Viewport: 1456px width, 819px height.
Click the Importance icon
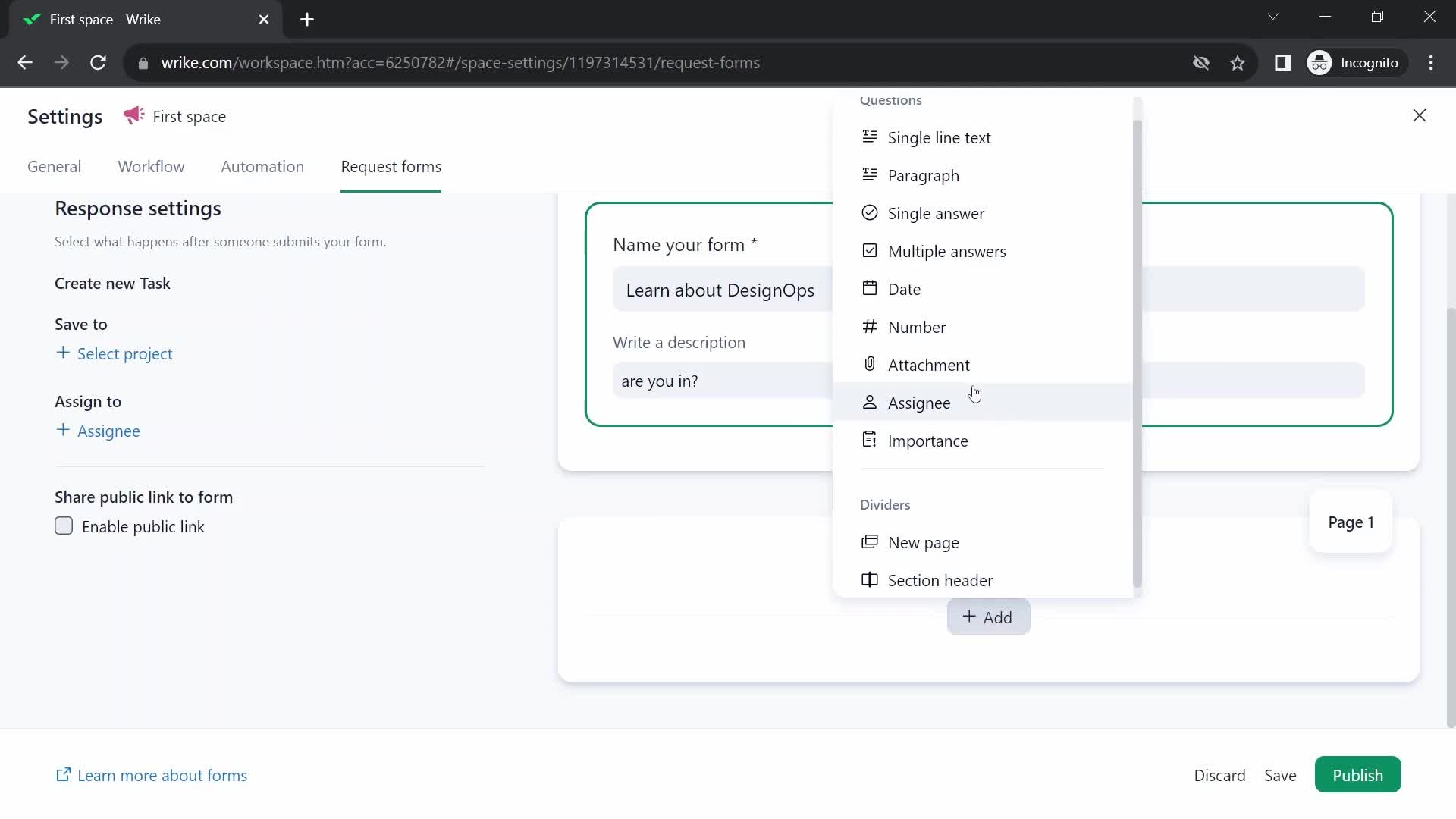tap(870, 440)
